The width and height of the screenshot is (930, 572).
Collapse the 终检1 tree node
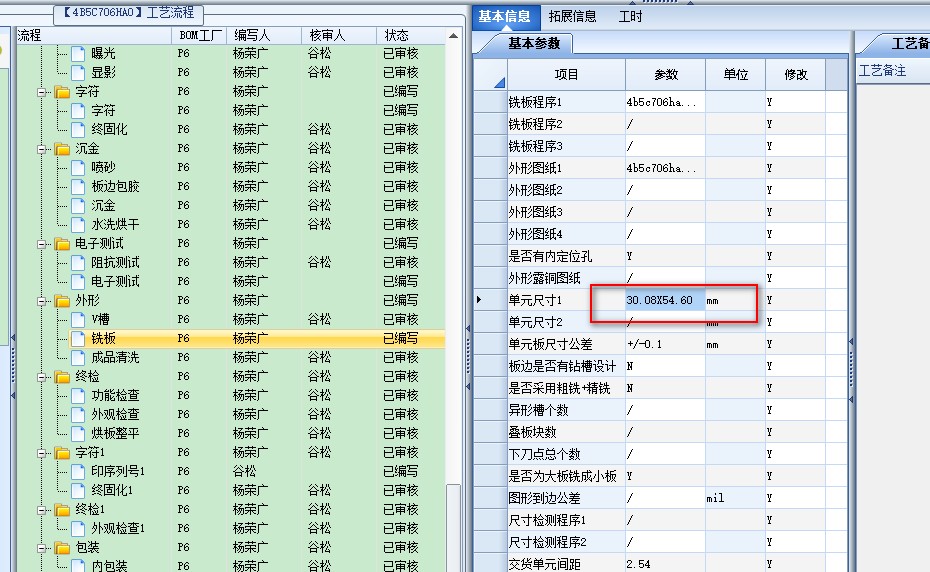point(42,510)
